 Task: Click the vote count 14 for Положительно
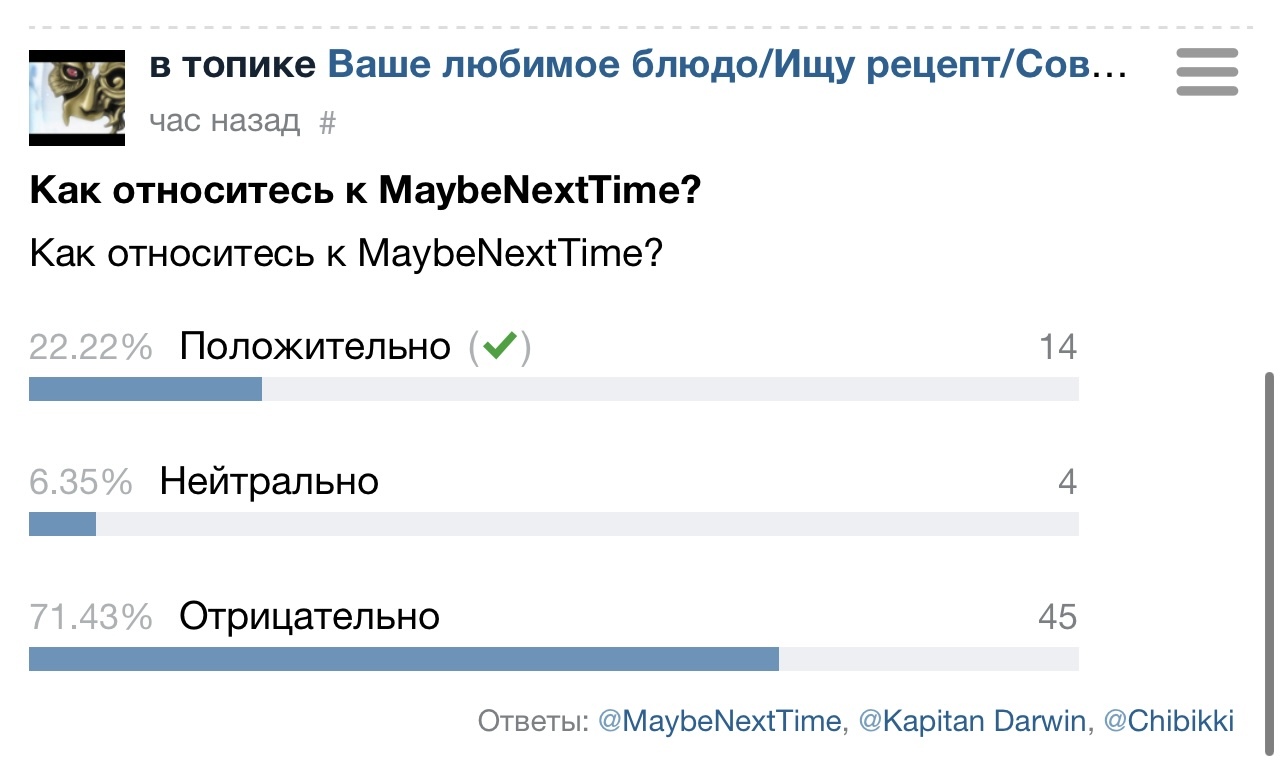coord(1057,347)
